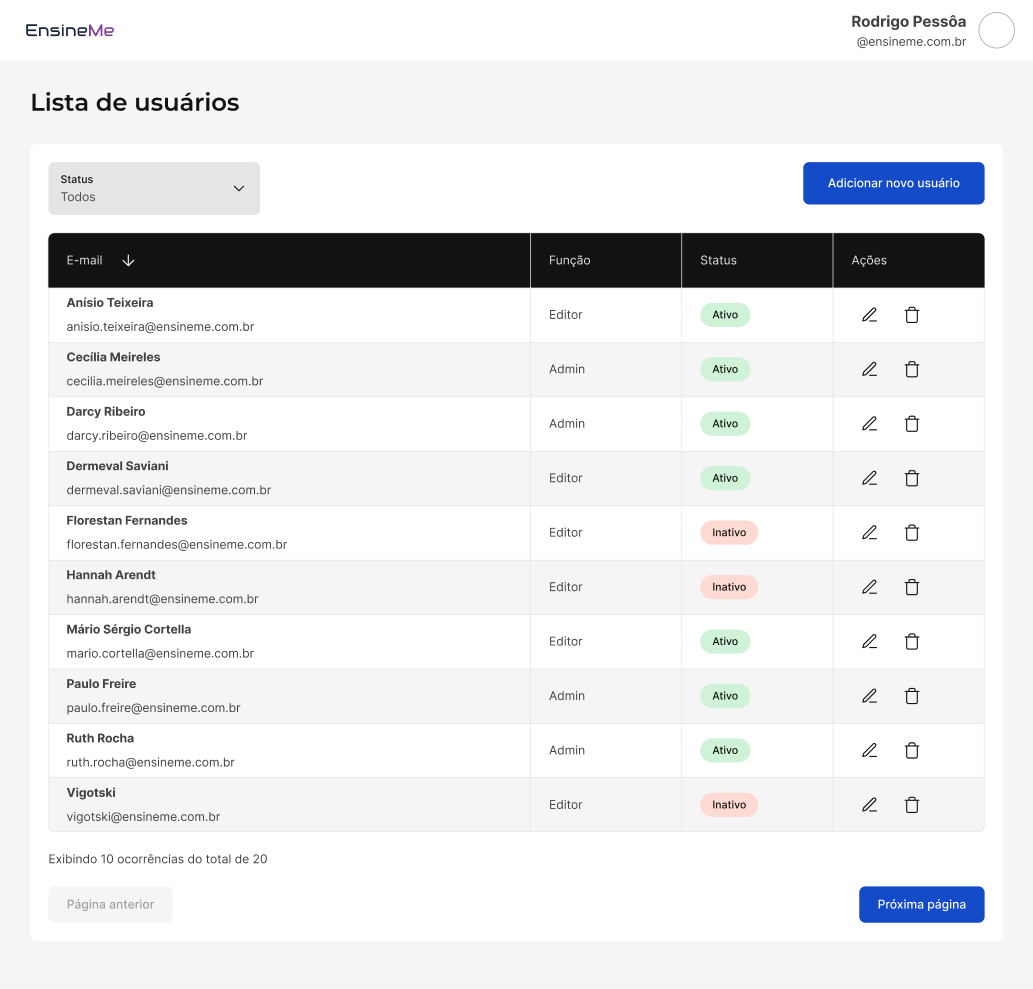Click the pencil icon for Ruth Rocha
Screen dimensions: 1033x989
point(869,750)
